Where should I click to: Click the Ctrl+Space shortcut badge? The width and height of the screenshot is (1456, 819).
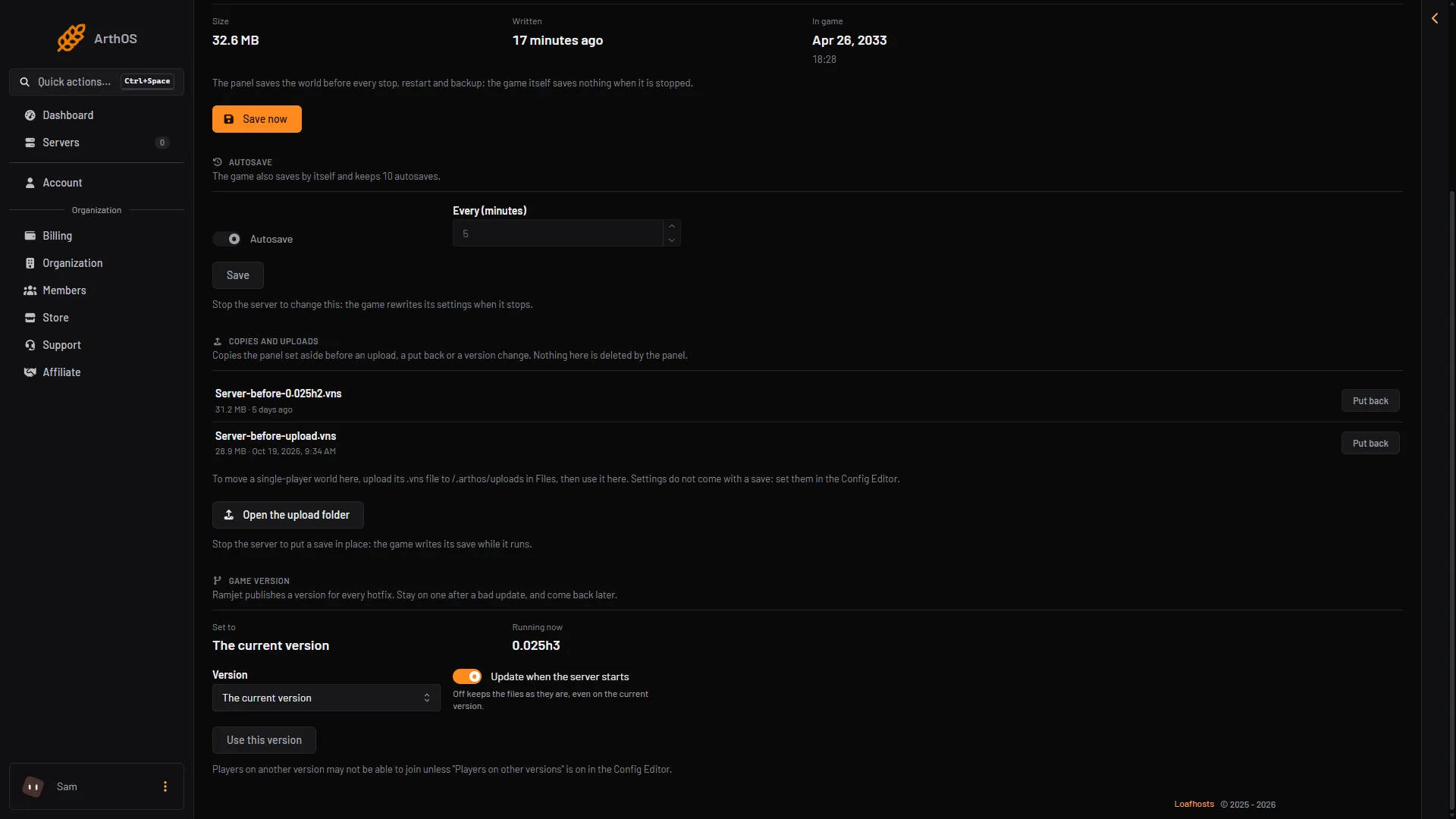click(x=147, y=81)
